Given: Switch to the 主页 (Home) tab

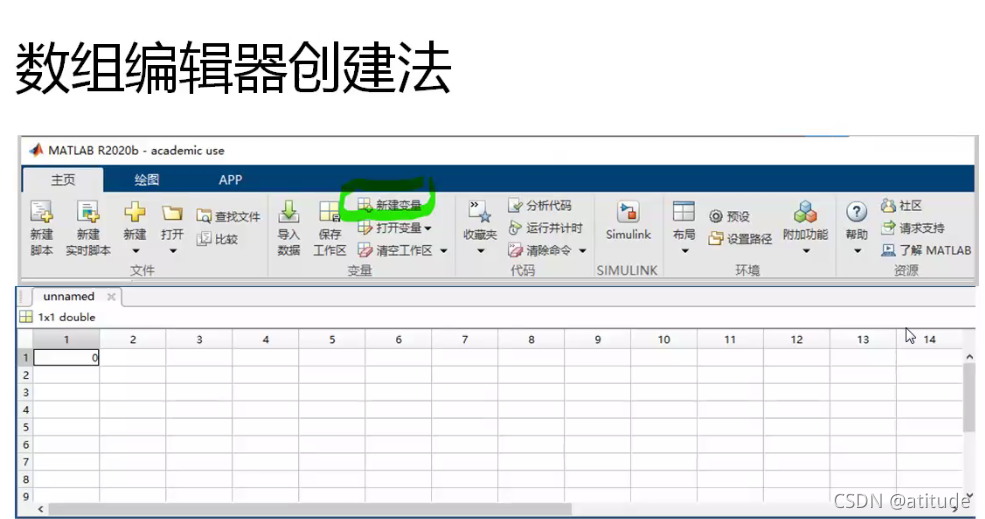Looking at the screenshot, I should coord(63,180).
